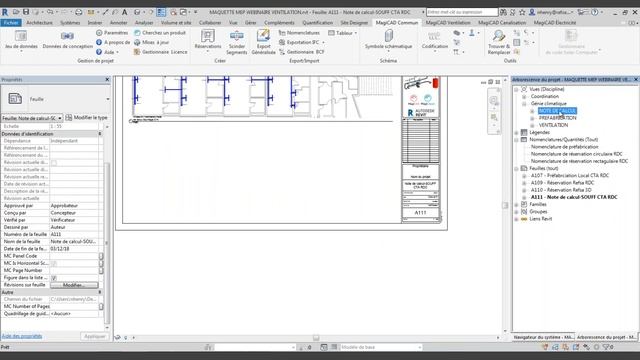Click the navigation wheel in view
Image resolution: width=640 pixels, height=360 pixels.
click(494, 100)
